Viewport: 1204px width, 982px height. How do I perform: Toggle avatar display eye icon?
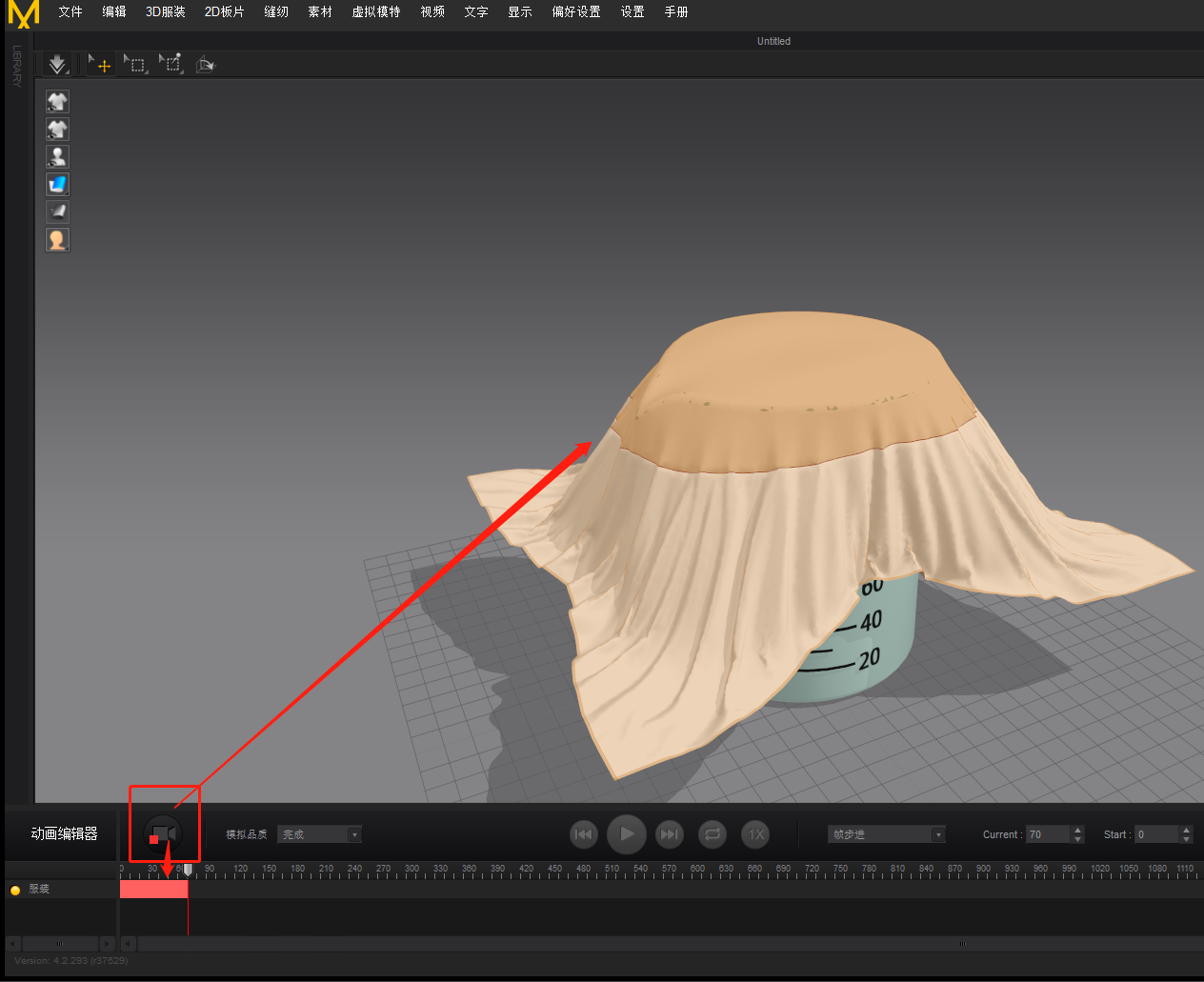[57, 156]
